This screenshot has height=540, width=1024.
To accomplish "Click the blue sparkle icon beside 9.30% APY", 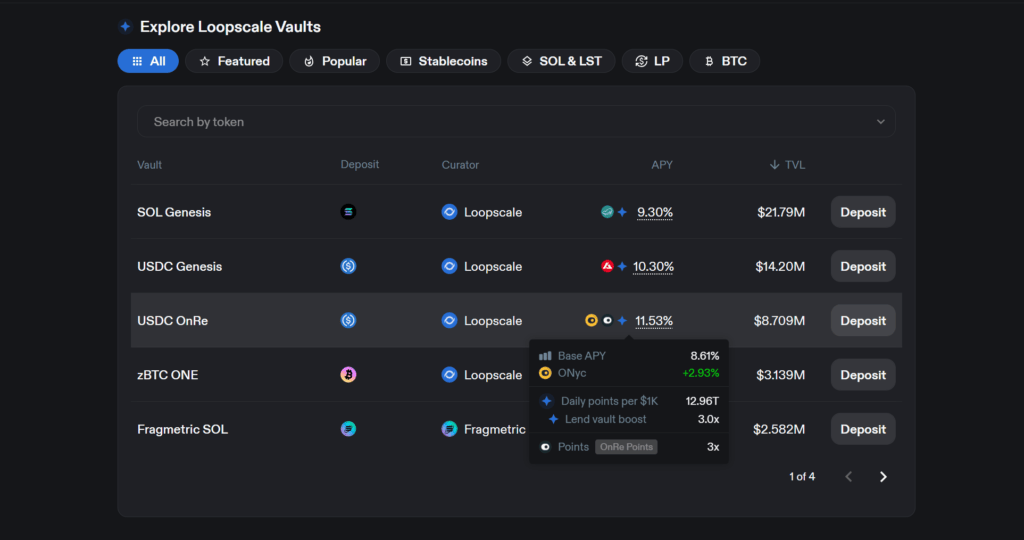I will [622, 212].
